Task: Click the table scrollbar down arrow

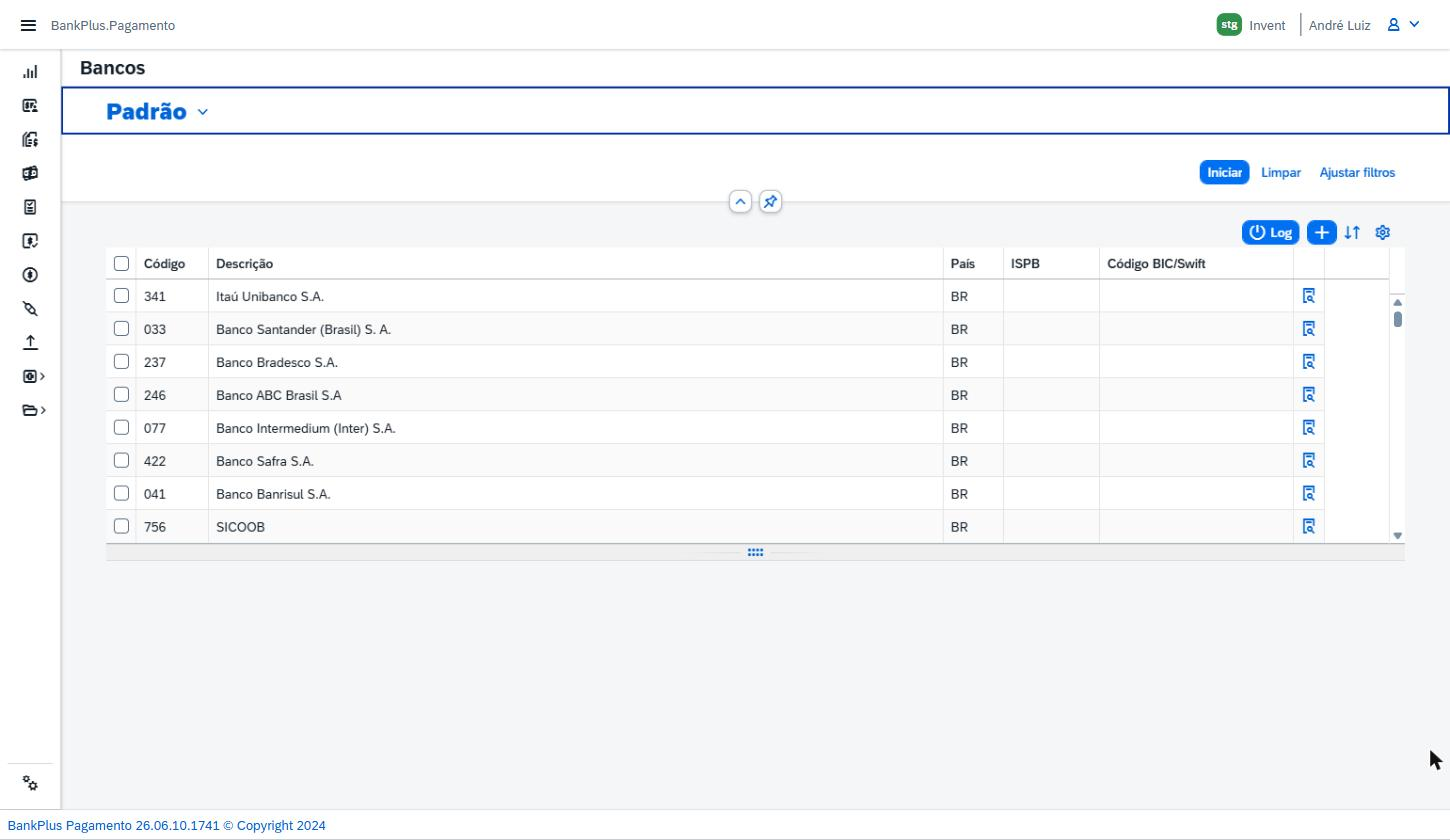Action: click(1397, 536)
